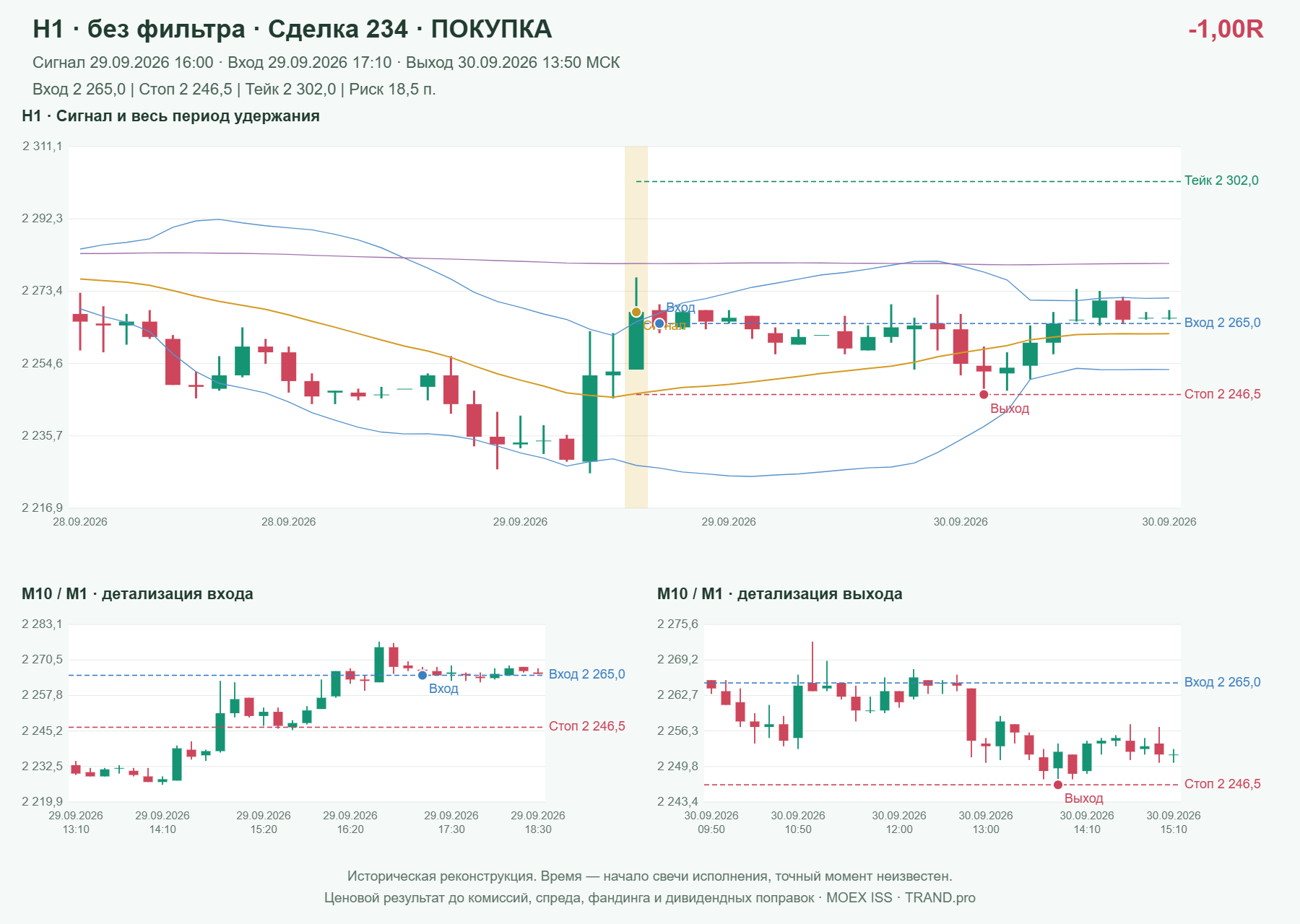Click the blue entry marker on H1 chart
This screenshot has height=924, width=1300.
659,323
